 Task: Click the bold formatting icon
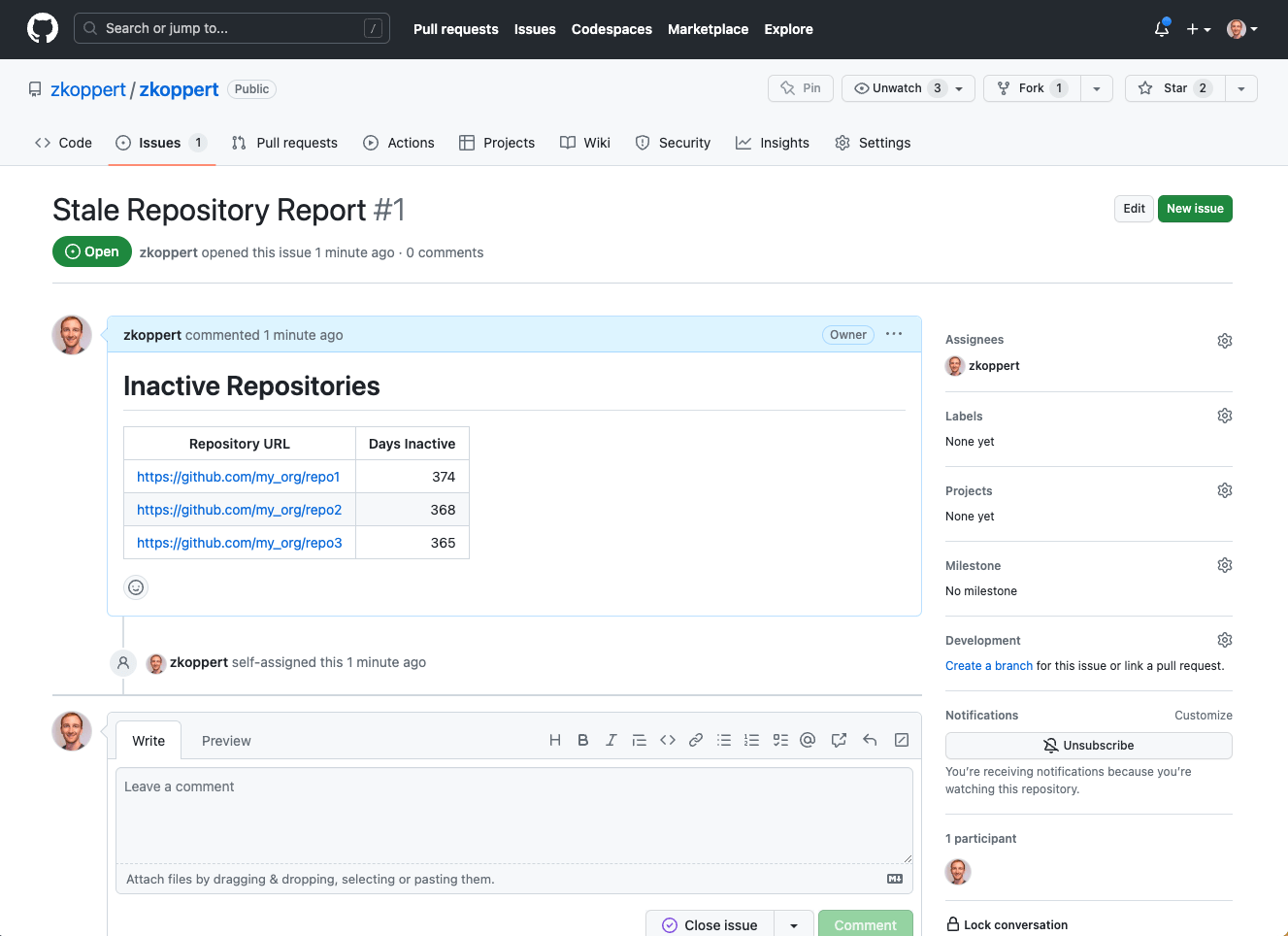582,740
